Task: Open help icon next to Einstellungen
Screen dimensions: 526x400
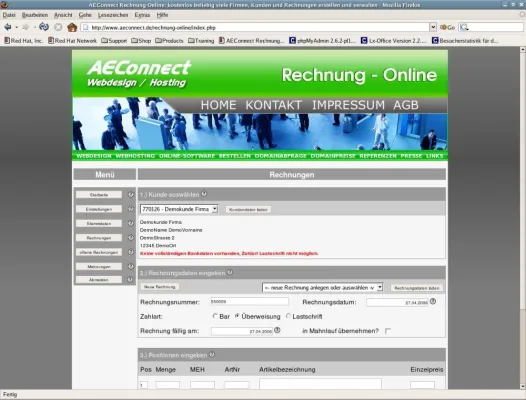Action: click(x=131, y=209)
